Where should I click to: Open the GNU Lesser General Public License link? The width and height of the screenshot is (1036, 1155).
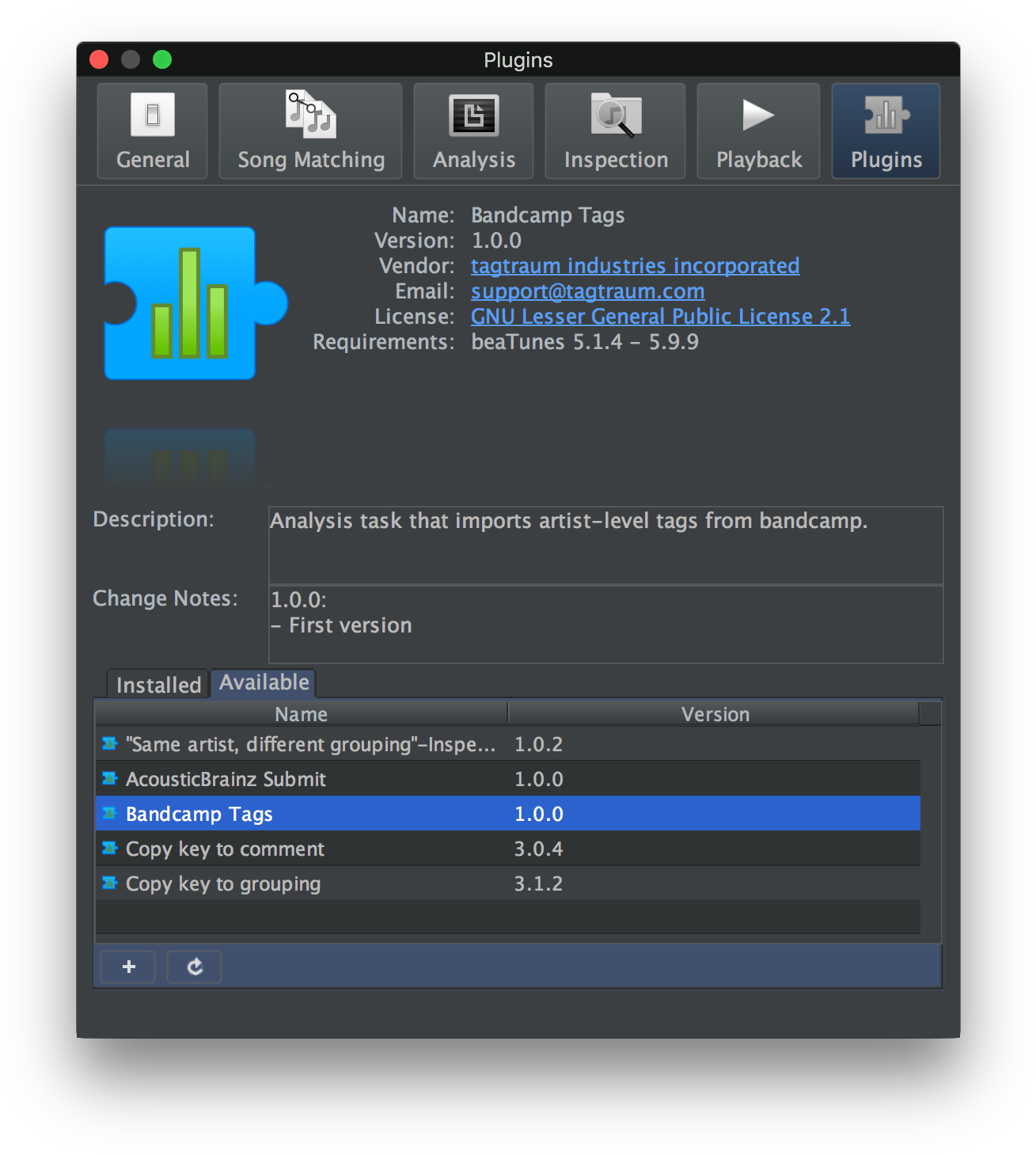[x=660, y=316]
